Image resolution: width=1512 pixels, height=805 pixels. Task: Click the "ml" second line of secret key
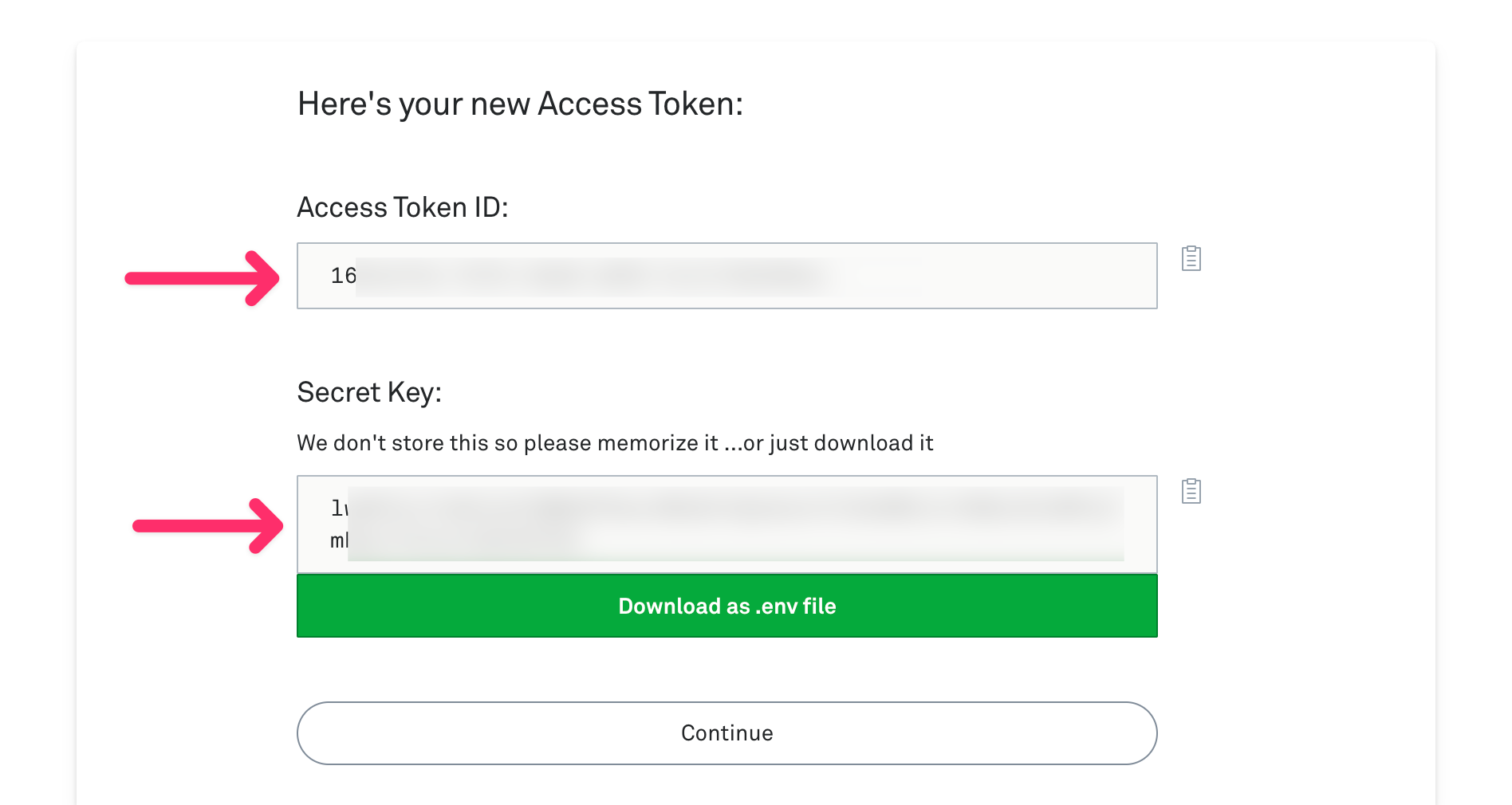[x=339, y=540]
